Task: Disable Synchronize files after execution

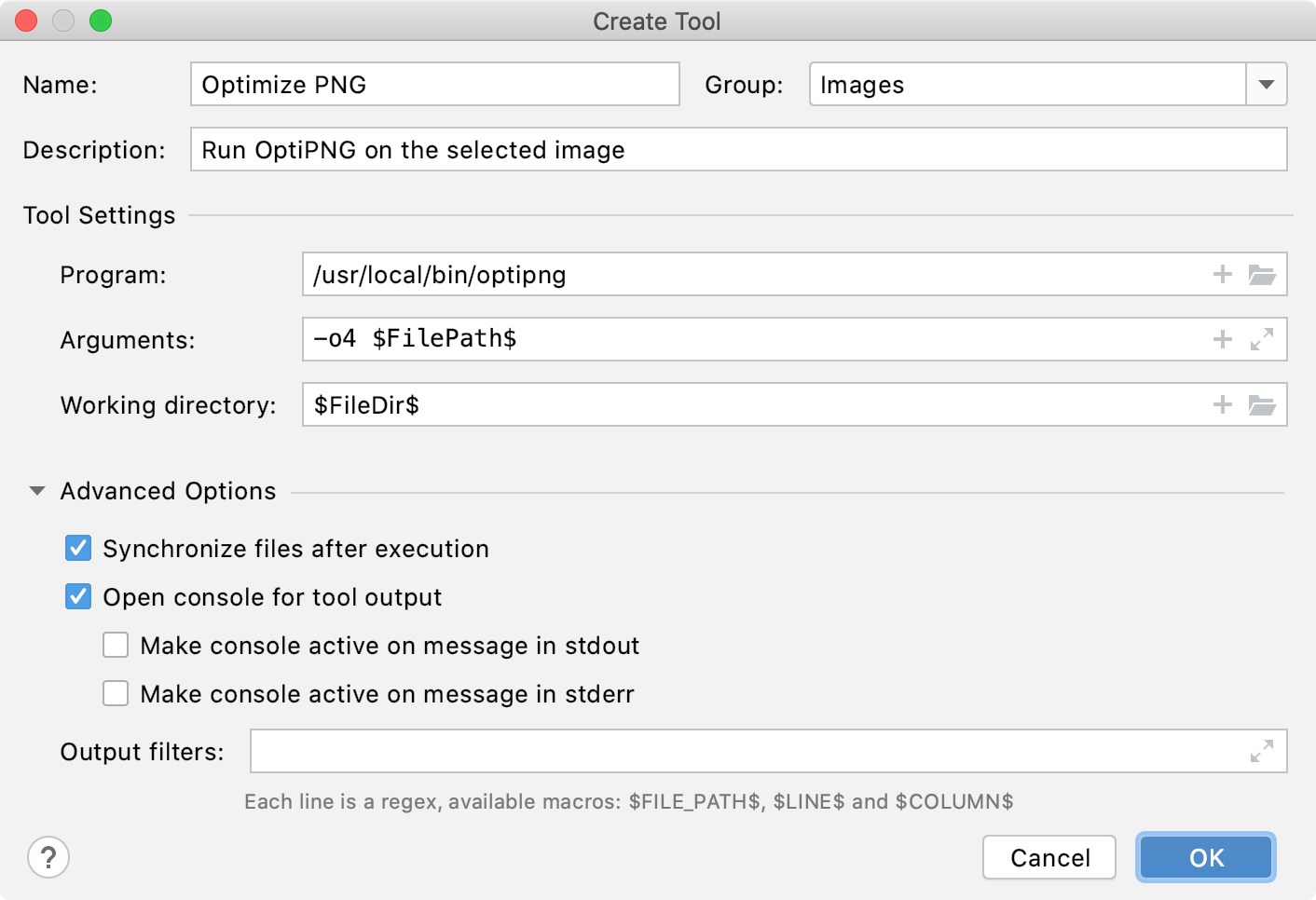Action: [x=77, y=548]
